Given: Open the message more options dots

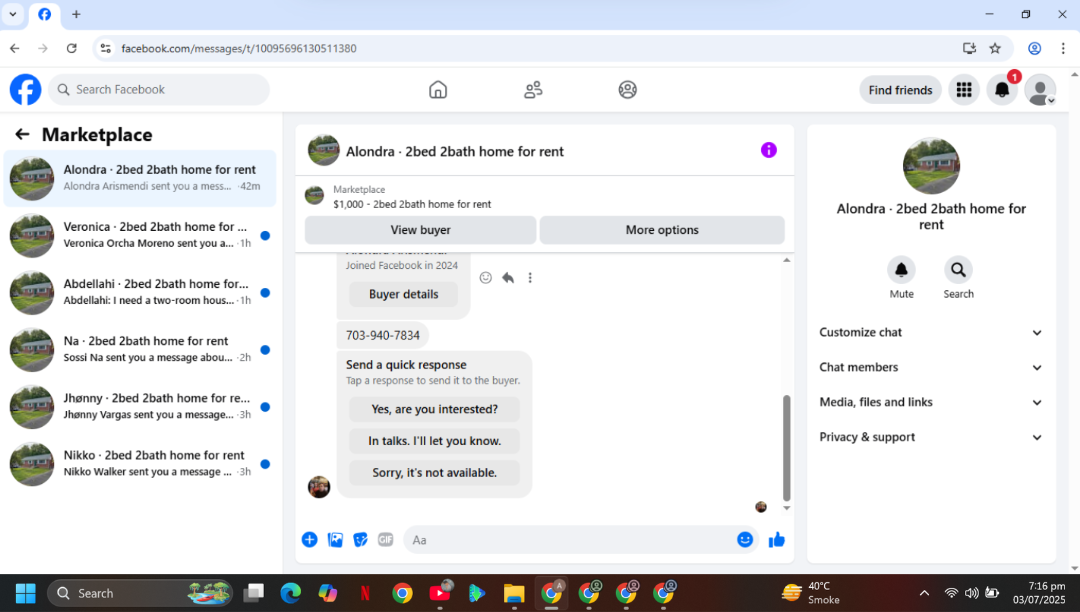Looking at the screenshot, I should pos(530,277).
